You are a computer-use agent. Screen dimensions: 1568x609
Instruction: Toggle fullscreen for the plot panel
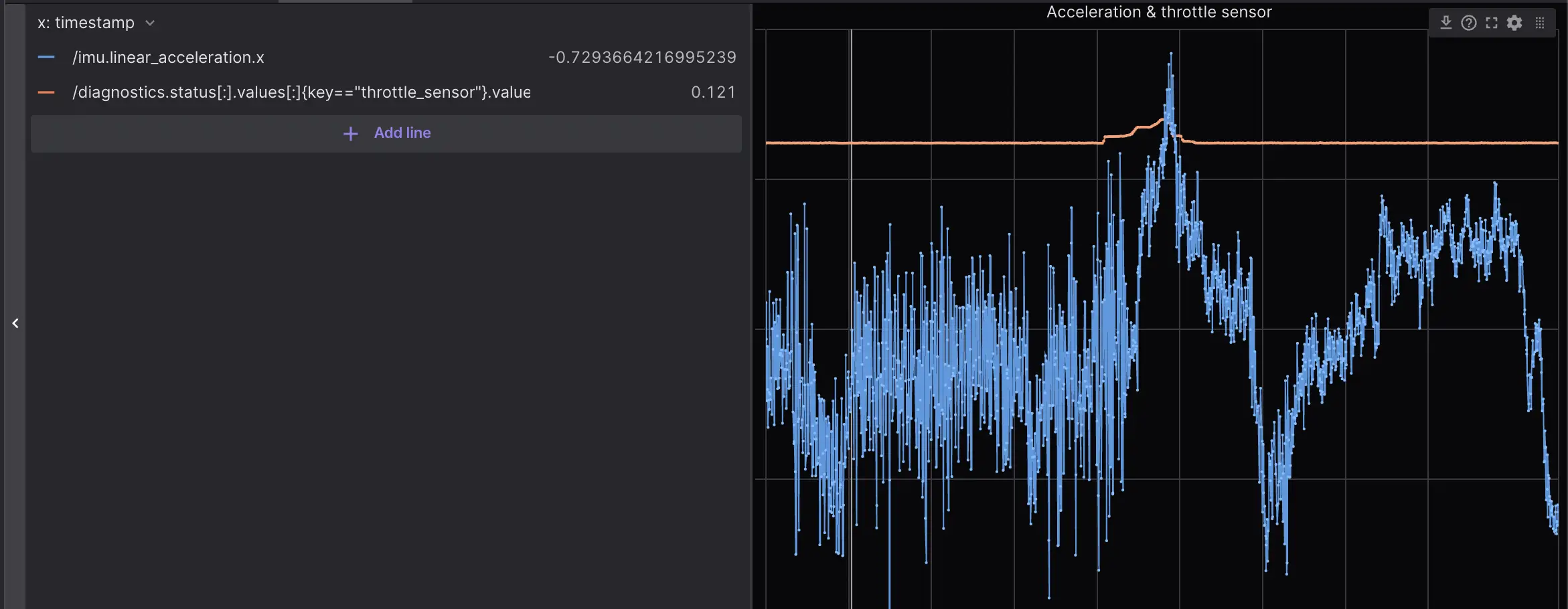pos(1491,23)
